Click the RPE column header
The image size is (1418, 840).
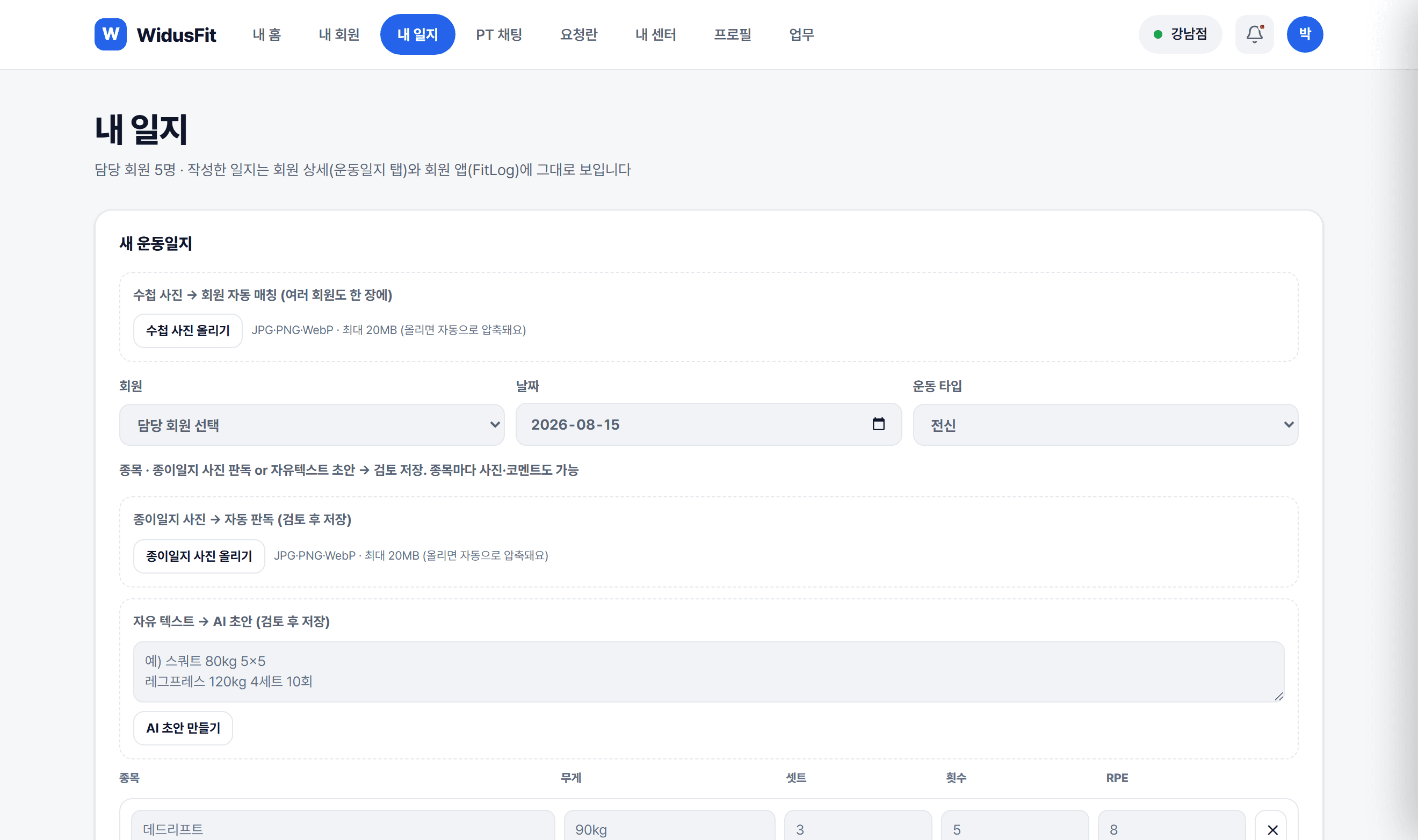pos(1117,778)
